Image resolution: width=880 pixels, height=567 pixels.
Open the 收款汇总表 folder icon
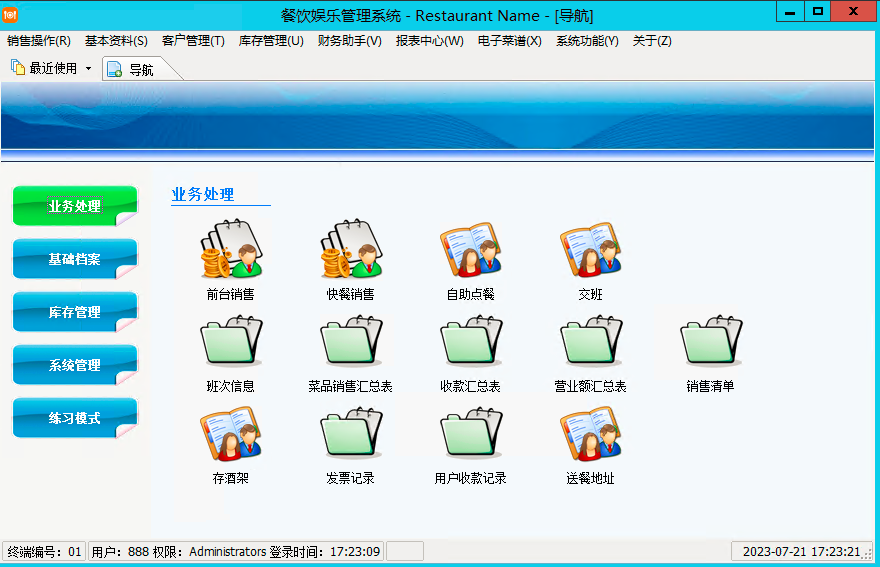pyautogui.click(x=470, y=342)
